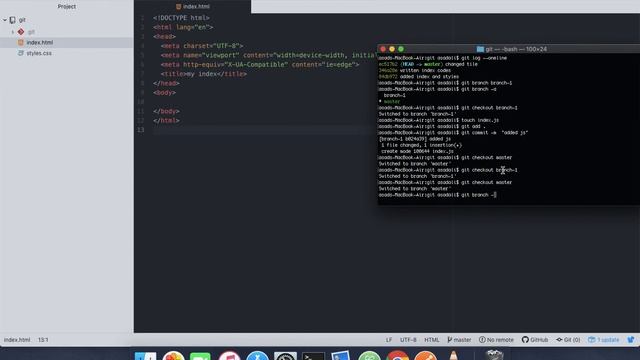The width and height of the screenshot is (640, 360).
Task: Click 'written index codes' commit line
Action: pyautogui.click(x=415, y=71)
